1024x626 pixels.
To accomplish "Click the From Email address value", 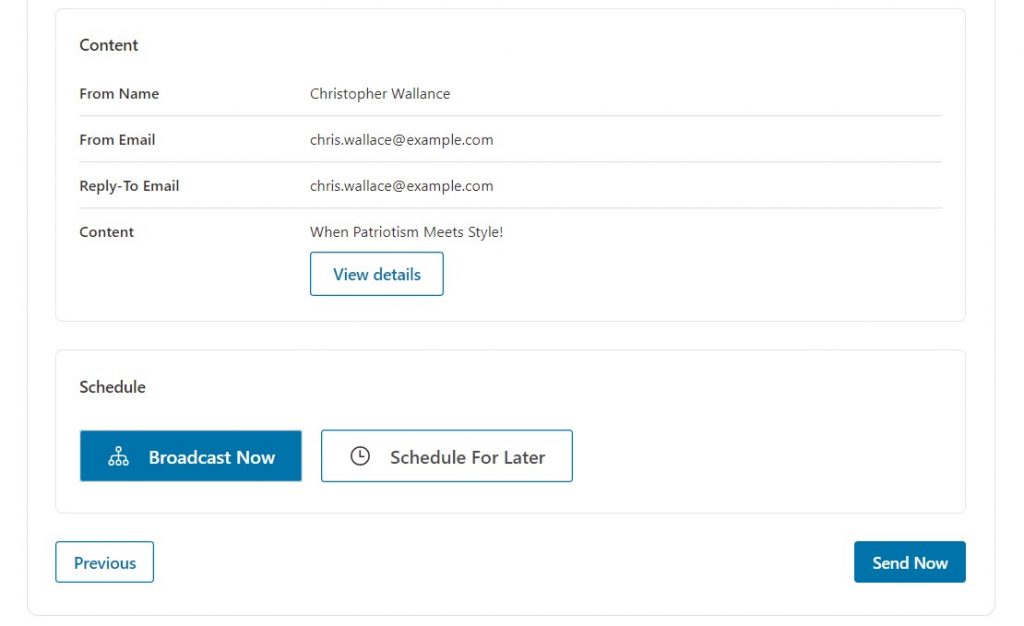I will tap(402, 140).
